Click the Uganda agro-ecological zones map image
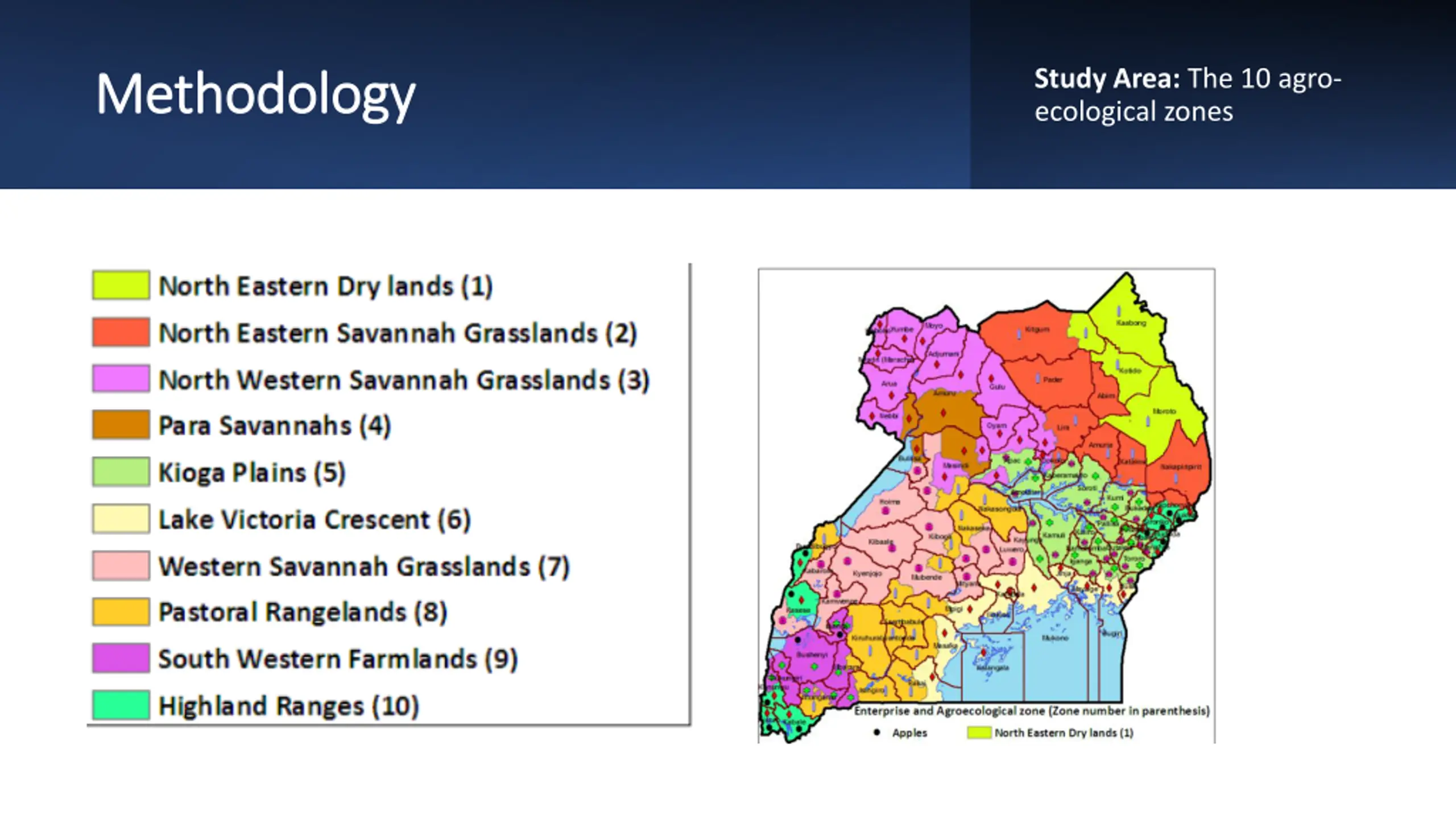The width and height of the screenshot is (1456, 819). coord(987,506)
